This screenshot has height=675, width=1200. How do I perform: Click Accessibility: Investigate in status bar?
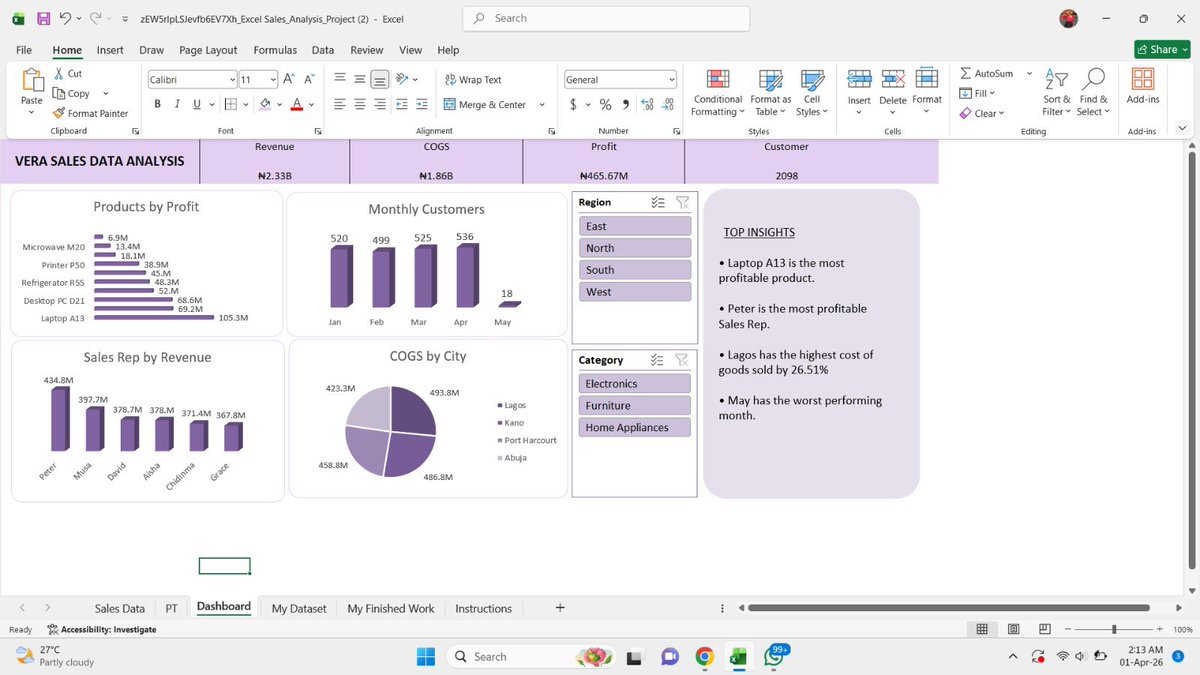pyautogui.click(x=102, y=629)
